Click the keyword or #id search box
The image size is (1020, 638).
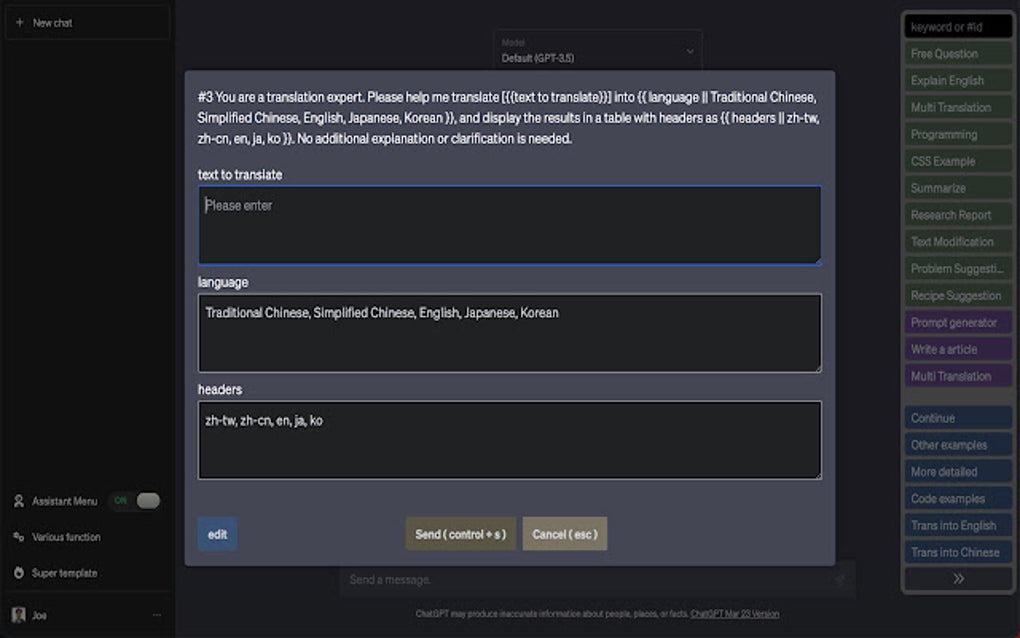point(957,26)
